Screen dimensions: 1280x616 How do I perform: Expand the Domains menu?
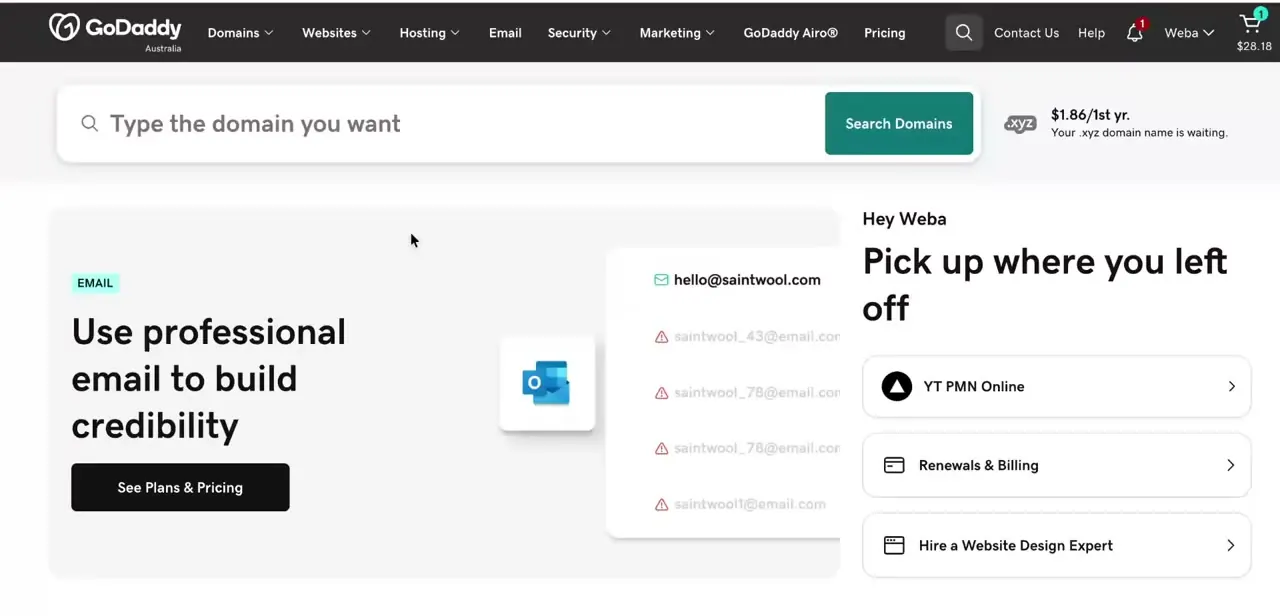240,33
